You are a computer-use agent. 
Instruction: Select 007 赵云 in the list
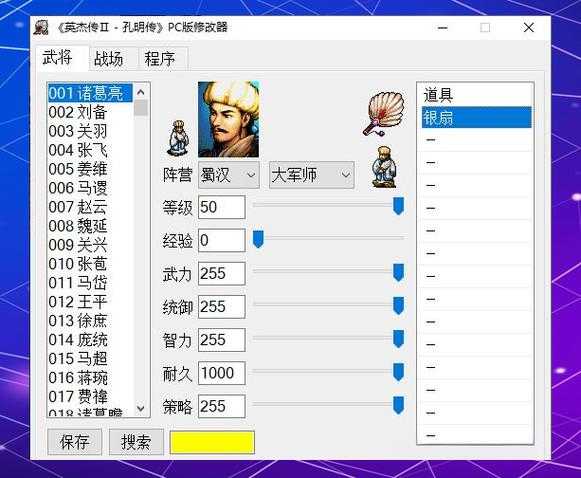click(x=90, y=207)
